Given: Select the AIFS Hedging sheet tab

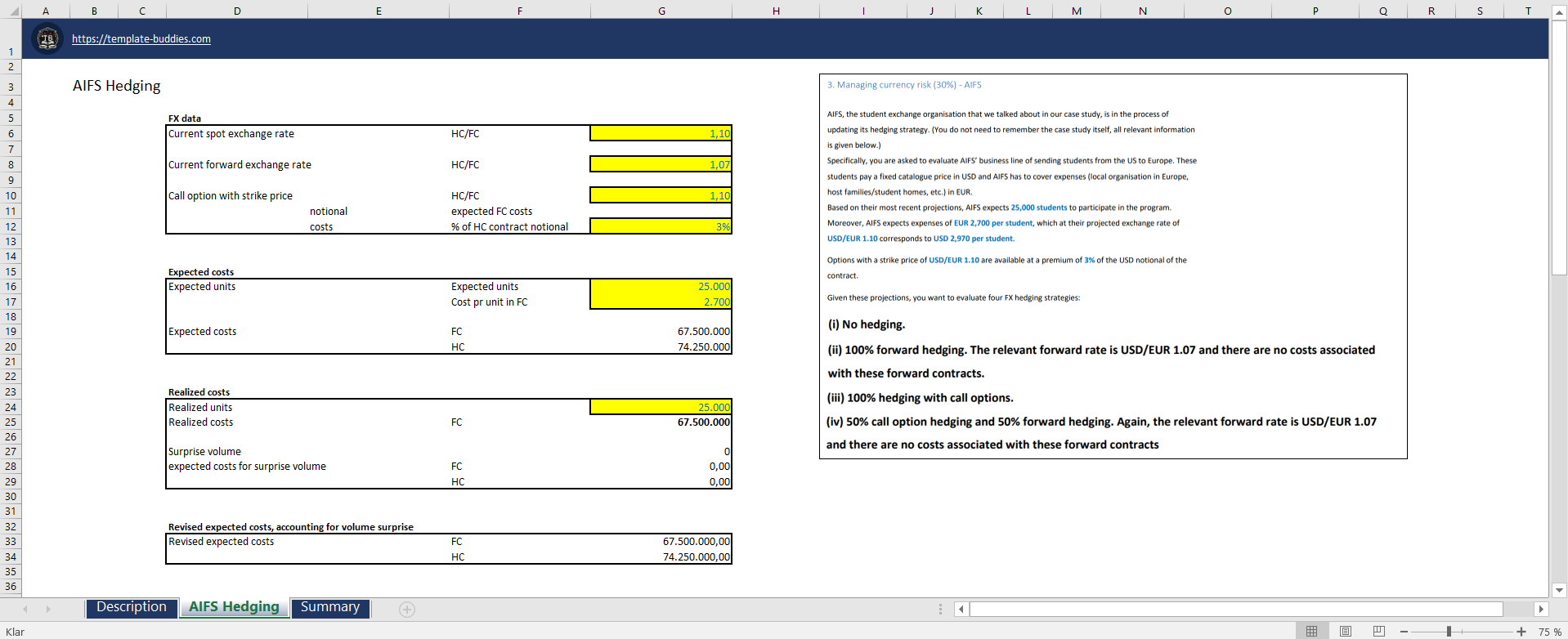Looking at the screenshot, I should click(235, 607).
